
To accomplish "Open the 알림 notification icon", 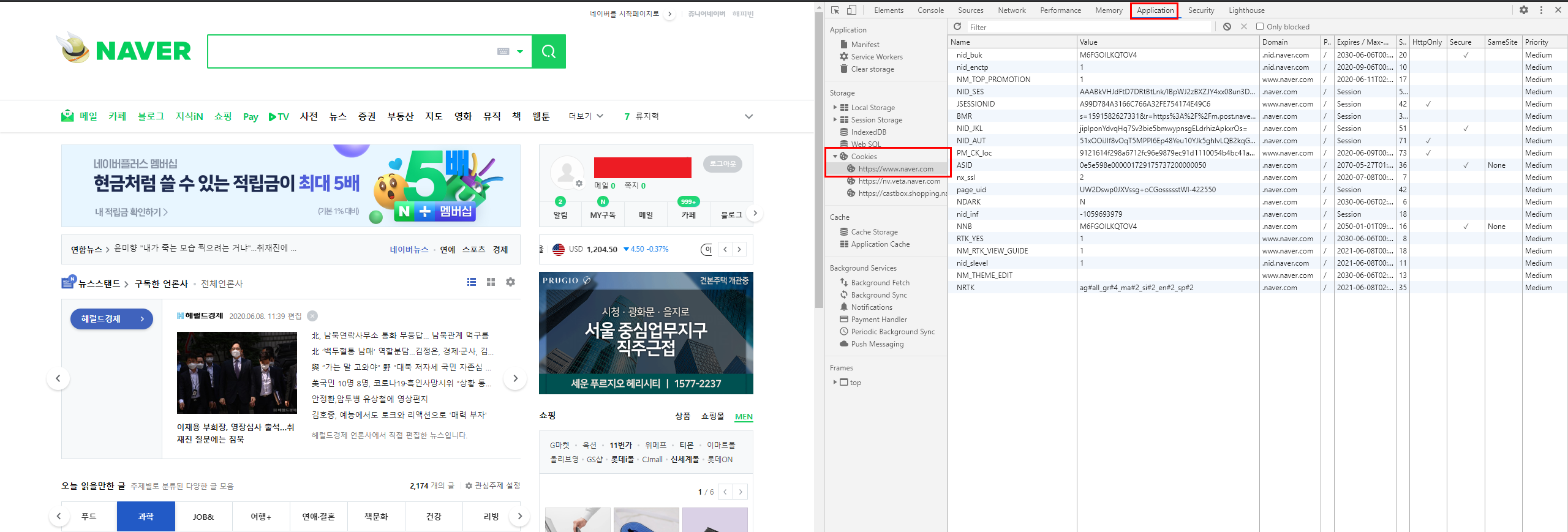I will 560,208.
